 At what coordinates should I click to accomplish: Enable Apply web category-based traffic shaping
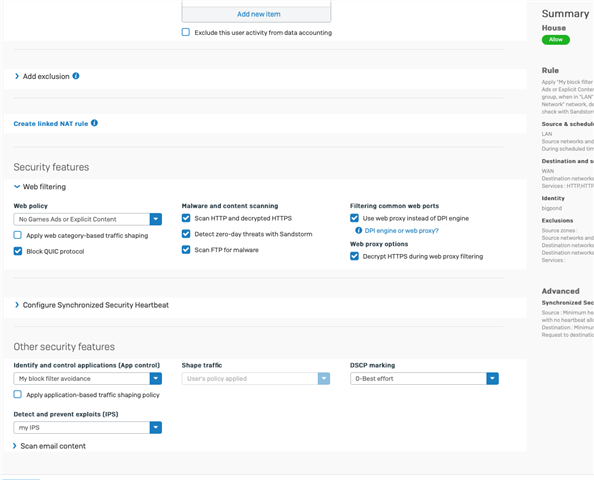(x=18, y=235)
